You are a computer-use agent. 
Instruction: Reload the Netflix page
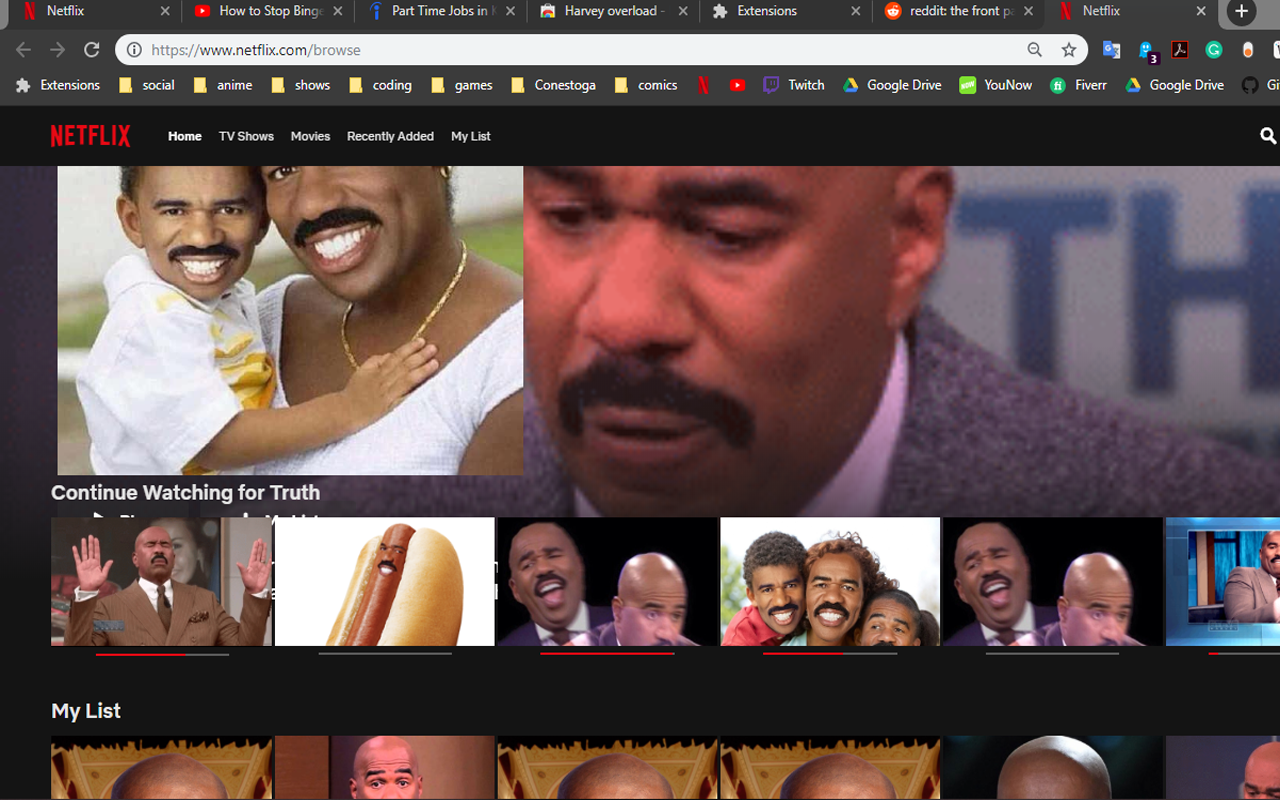point(92,50)
